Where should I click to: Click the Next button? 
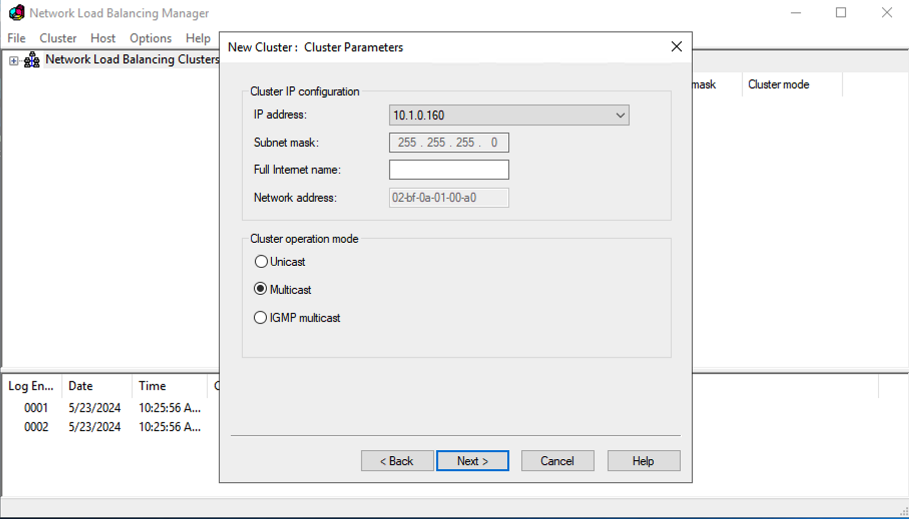click(472, 461)
